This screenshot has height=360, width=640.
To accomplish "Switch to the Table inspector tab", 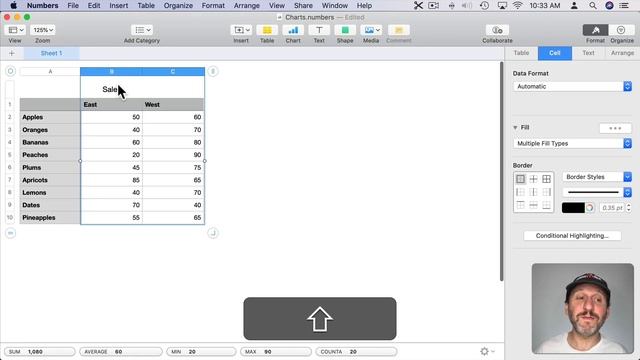I will tap(521, 53).
